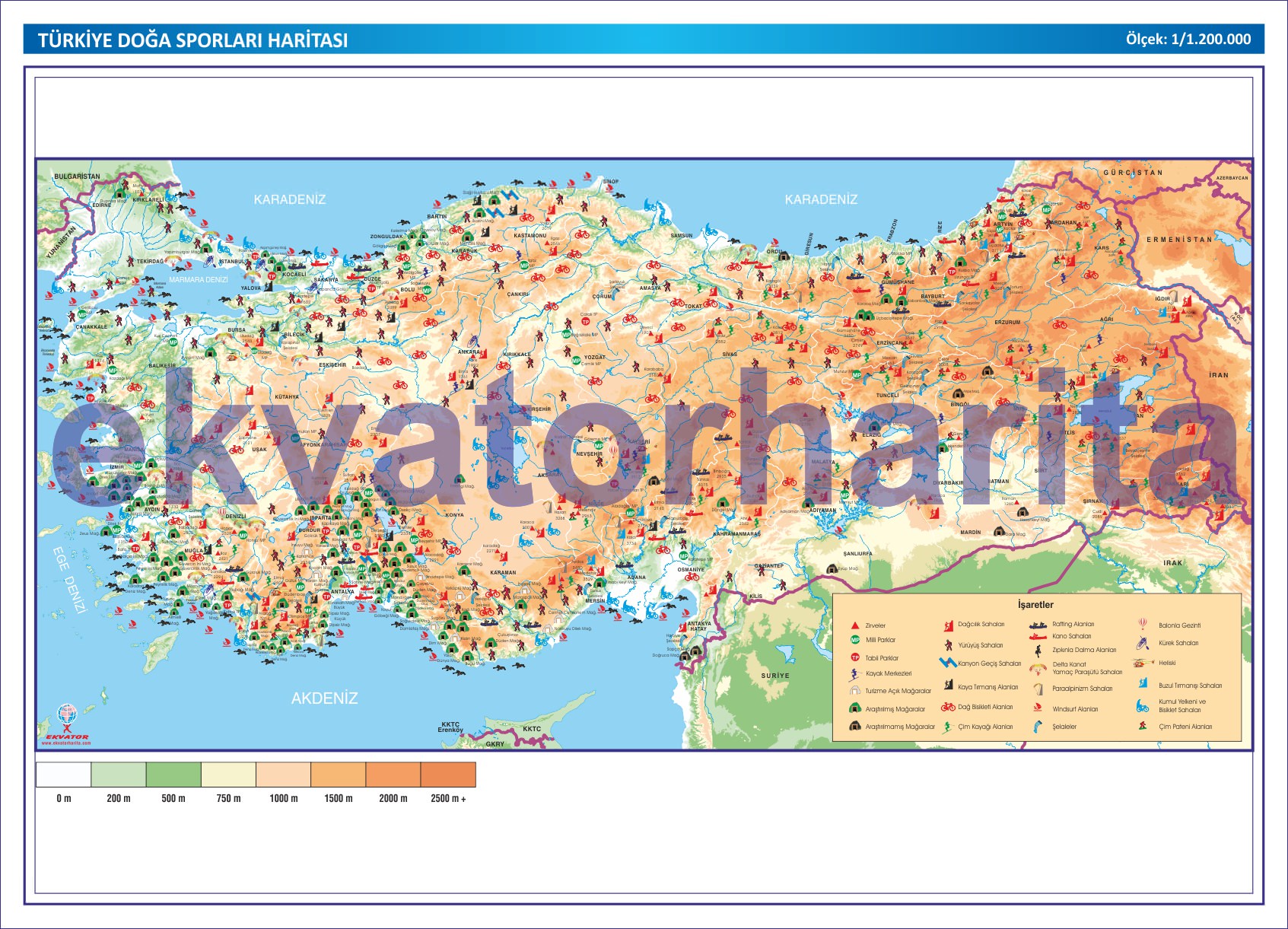This screenshot has width=1288, height=929.
Task: Click the SURİYE country label
Action: [x=775, y=676]
